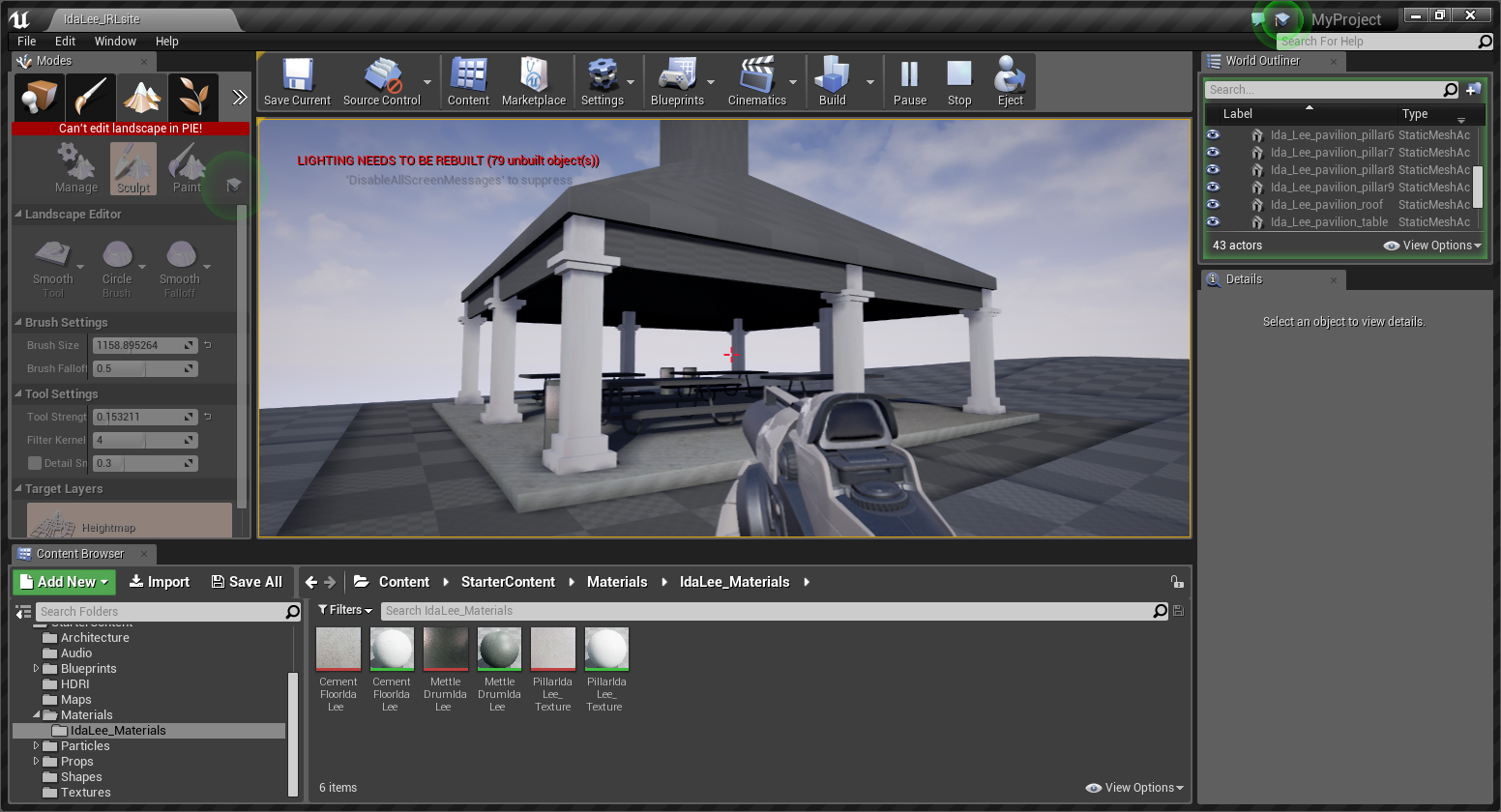
Task: Switch to the World Outliner tab
Action: click(1262, 61)
